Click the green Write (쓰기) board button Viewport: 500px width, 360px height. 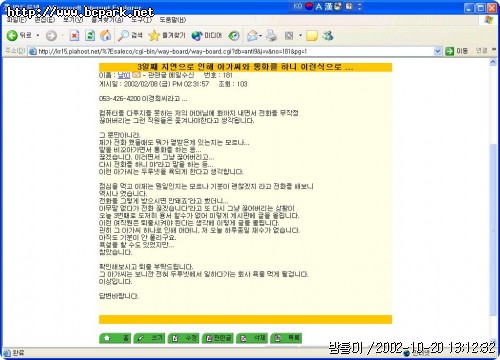point(149,338)
